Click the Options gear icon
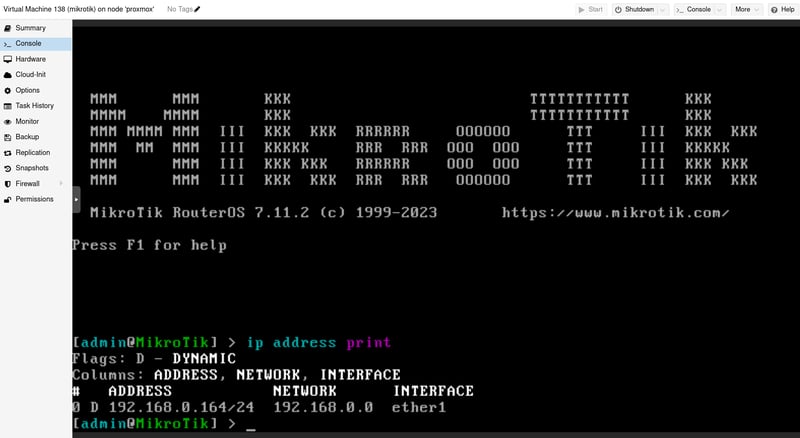The height and width of the screenshot is (438, 800). pos(8,90)
